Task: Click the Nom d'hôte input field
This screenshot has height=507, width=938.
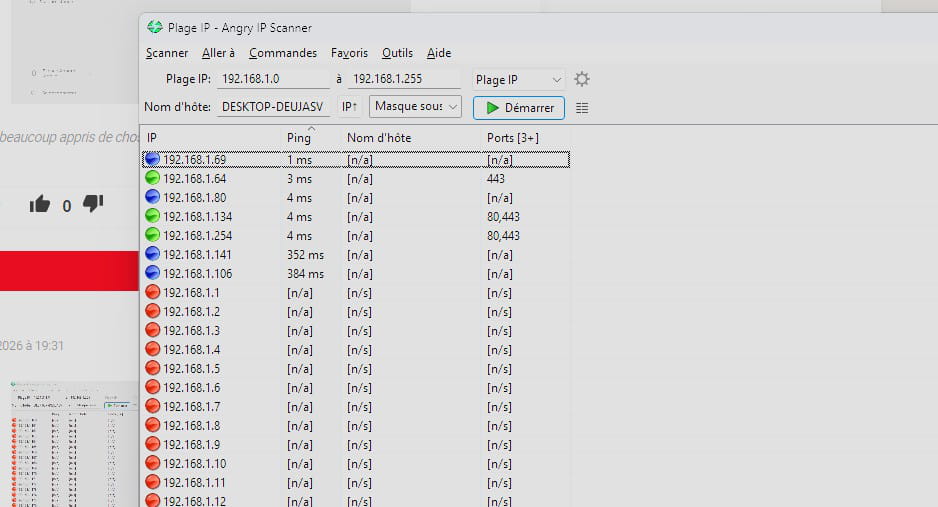Action: pyautogui.click(x=273, y=107)
